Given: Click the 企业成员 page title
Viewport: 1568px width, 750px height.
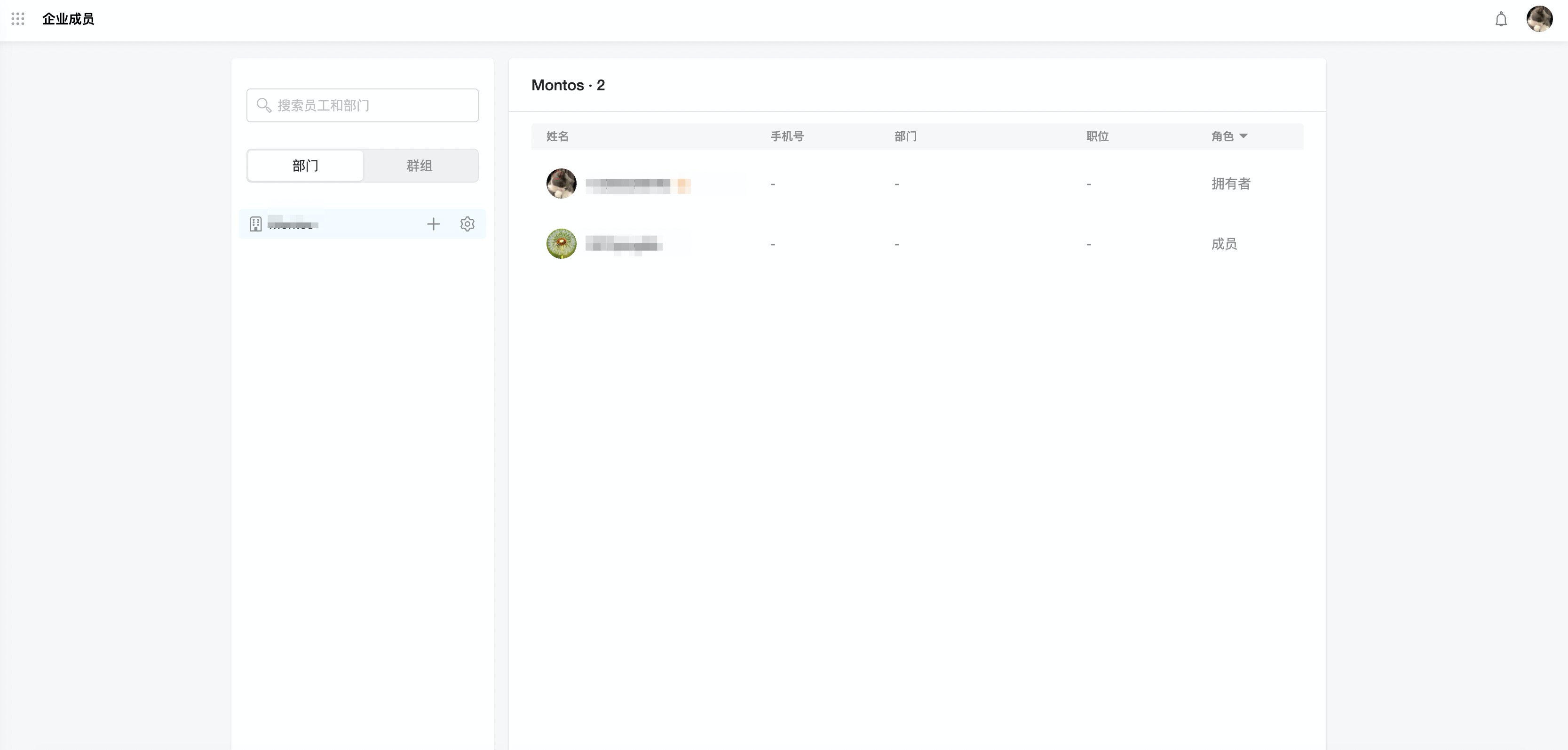Looking at the screenshot, I should (68, 19).
